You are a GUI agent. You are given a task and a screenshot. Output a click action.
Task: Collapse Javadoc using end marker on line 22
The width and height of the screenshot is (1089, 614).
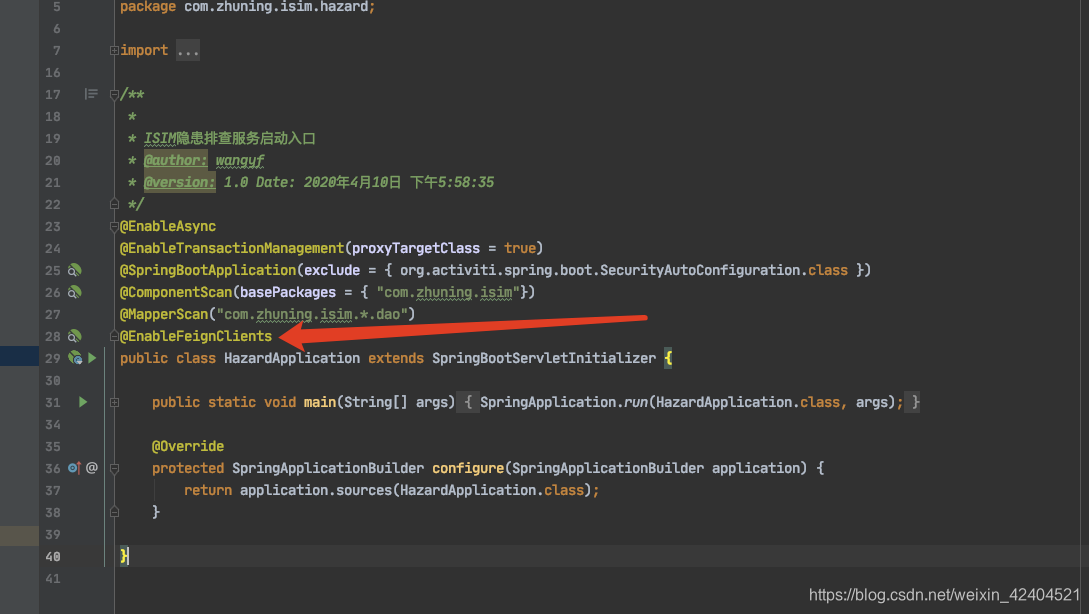(x=114, y=204)
